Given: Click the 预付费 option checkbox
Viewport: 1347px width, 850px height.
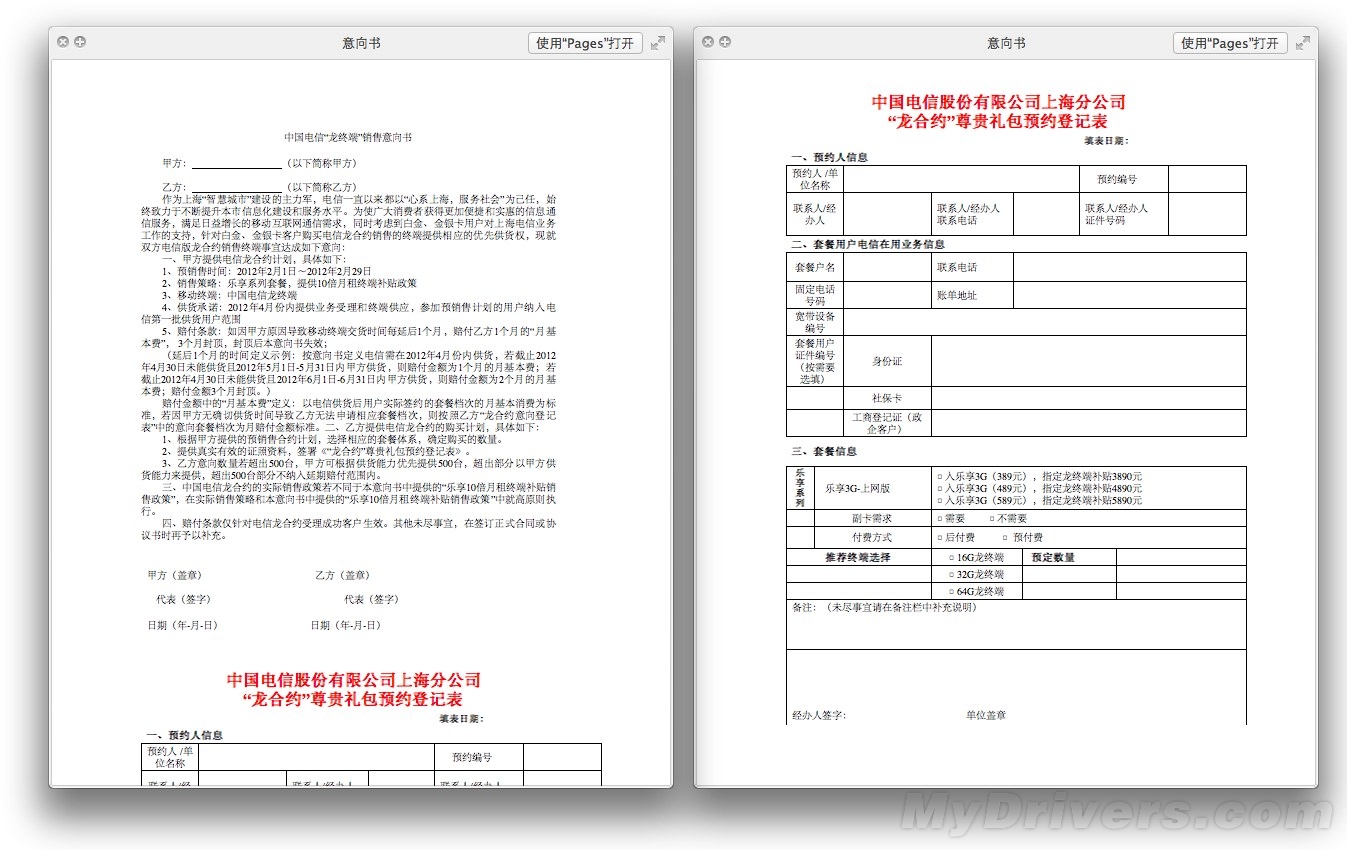Looking at the screenshot, I should [1004, 537].
